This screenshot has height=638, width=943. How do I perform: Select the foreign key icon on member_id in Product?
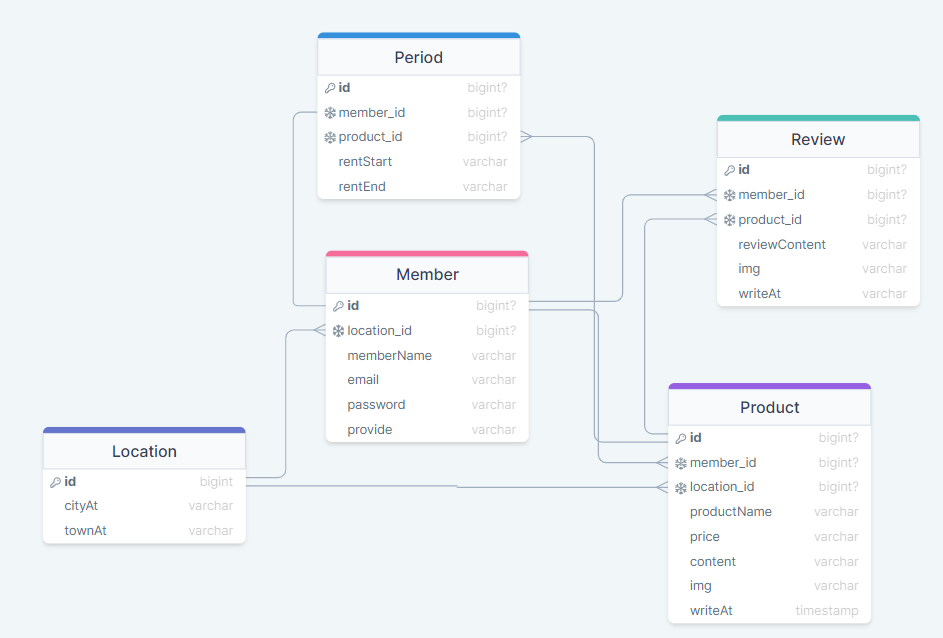pos(680,462)
